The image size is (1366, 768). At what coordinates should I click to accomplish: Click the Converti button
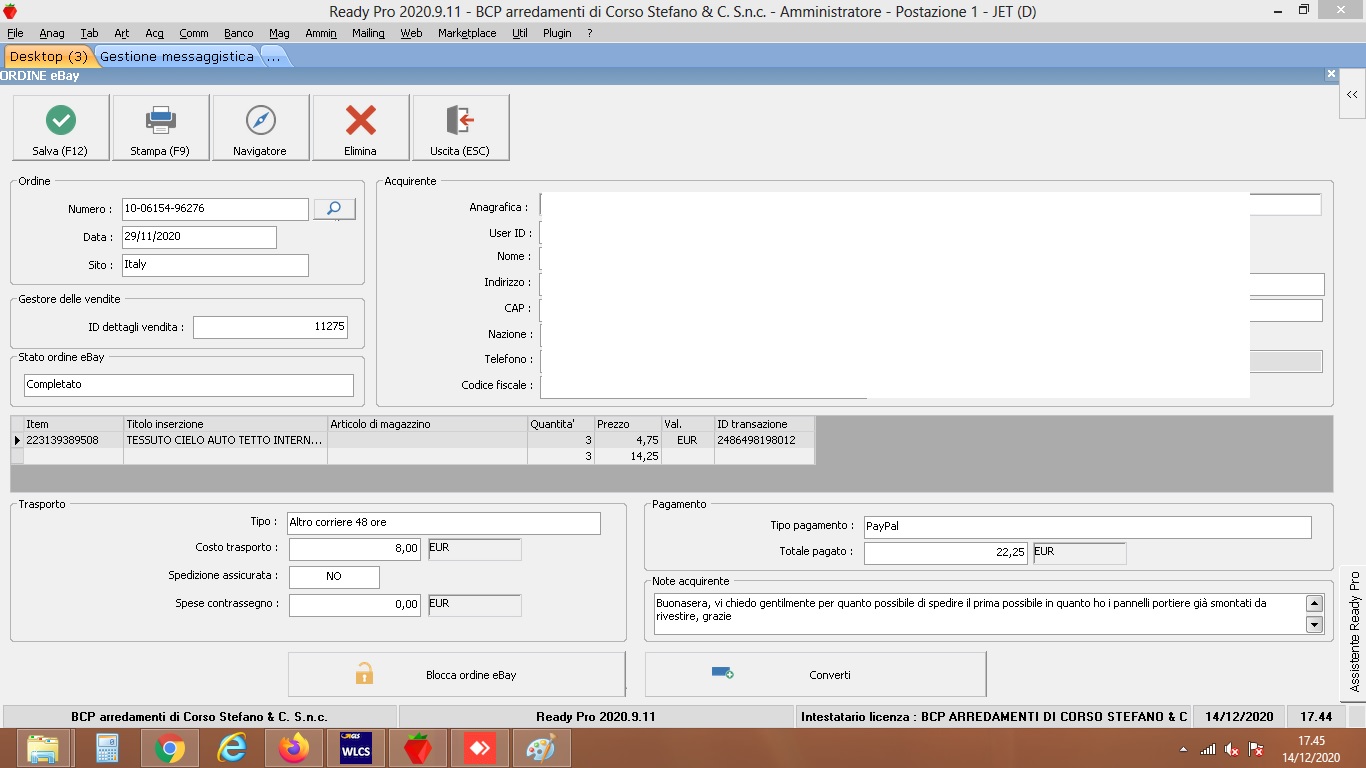point(815,674)
